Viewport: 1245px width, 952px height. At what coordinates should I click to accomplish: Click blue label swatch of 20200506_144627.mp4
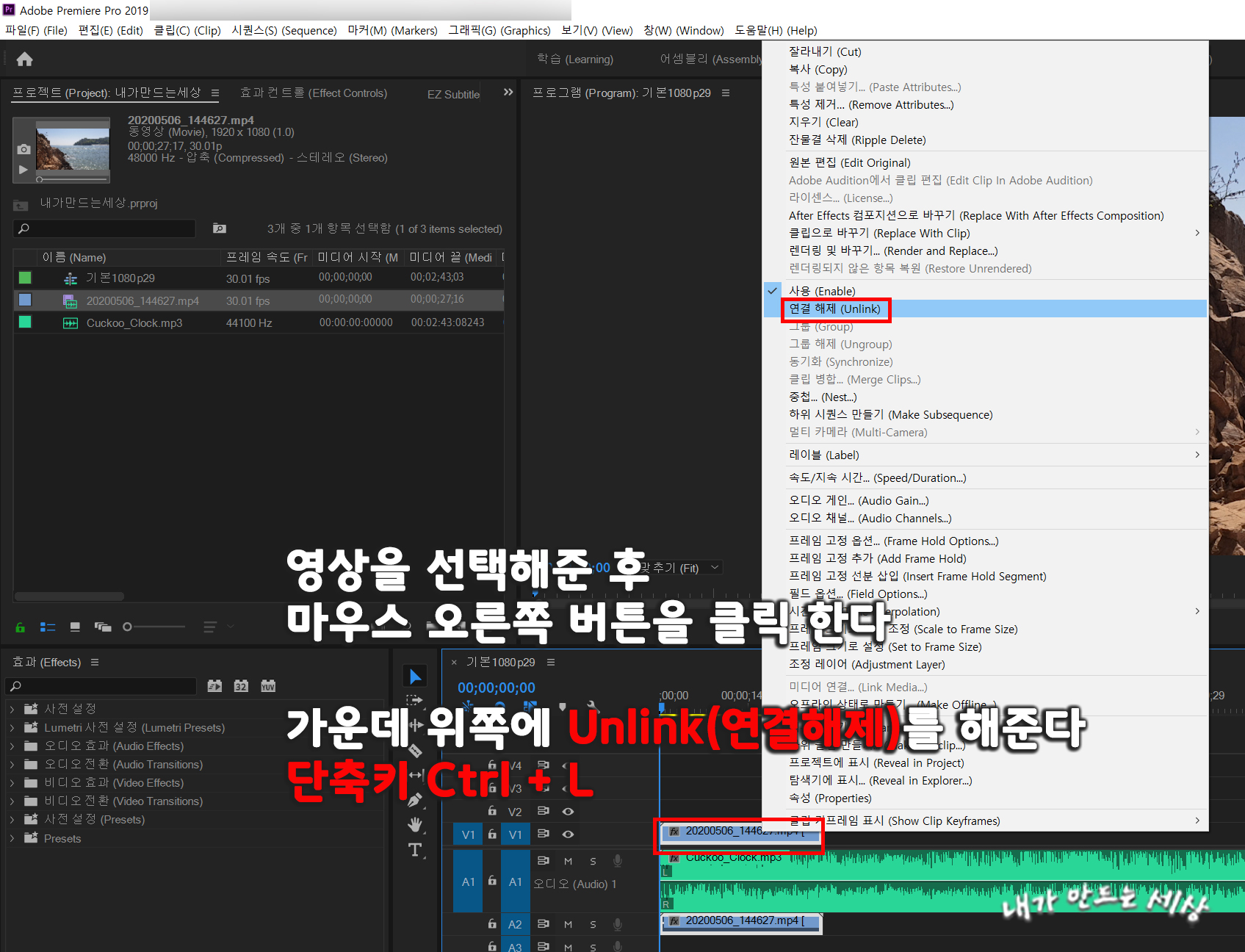tap(25, 300)
